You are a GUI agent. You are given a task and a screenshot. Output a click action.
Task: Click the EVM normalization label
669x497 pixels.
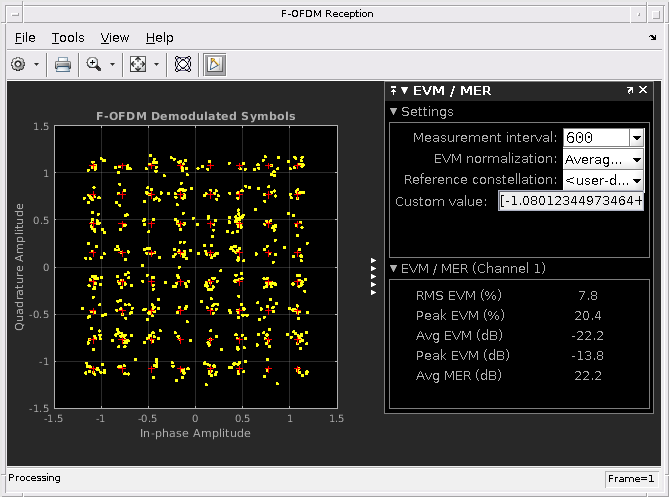tap(495, 159)
